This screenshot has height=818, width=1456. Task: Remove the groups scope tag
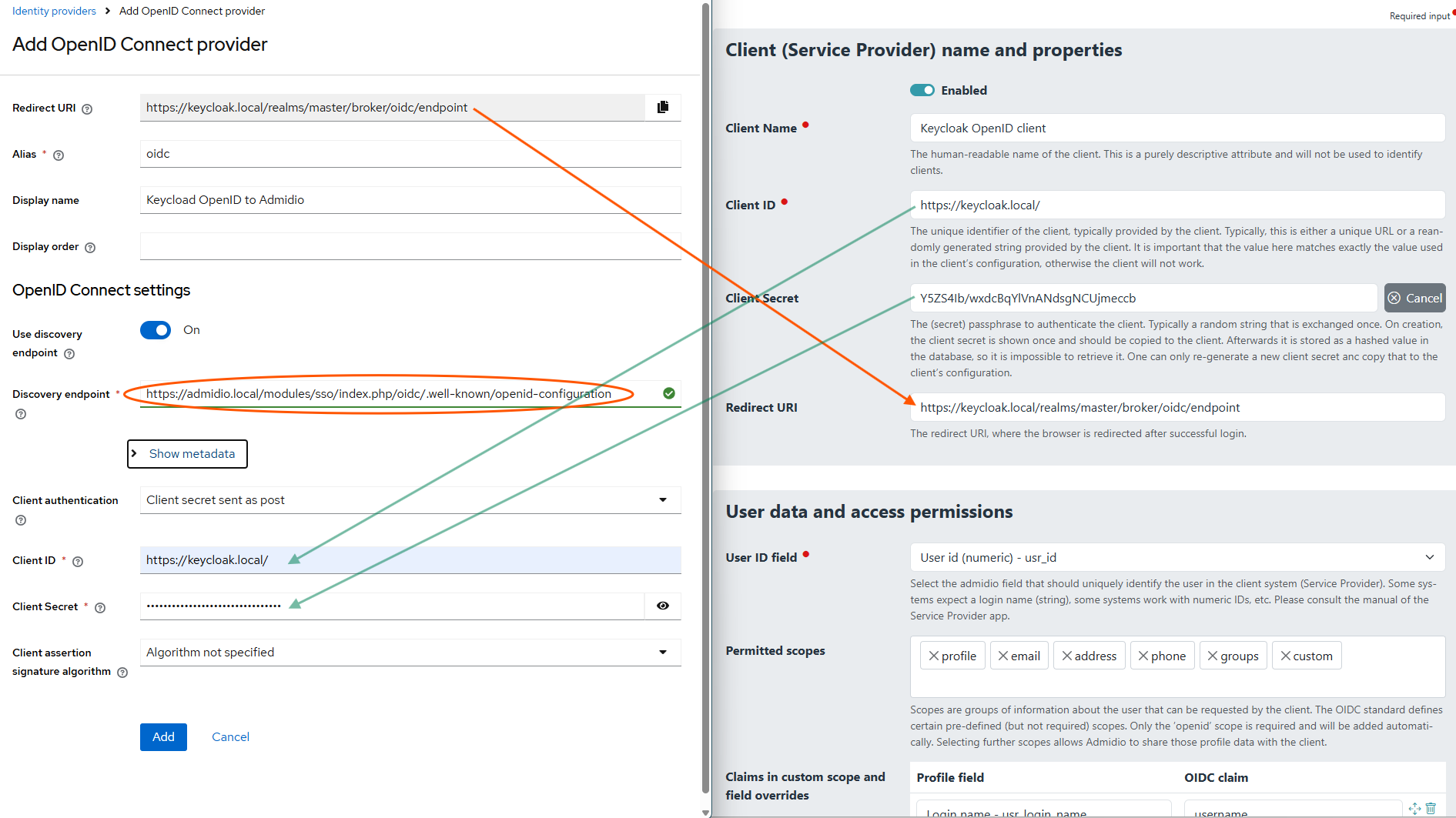1213,656
